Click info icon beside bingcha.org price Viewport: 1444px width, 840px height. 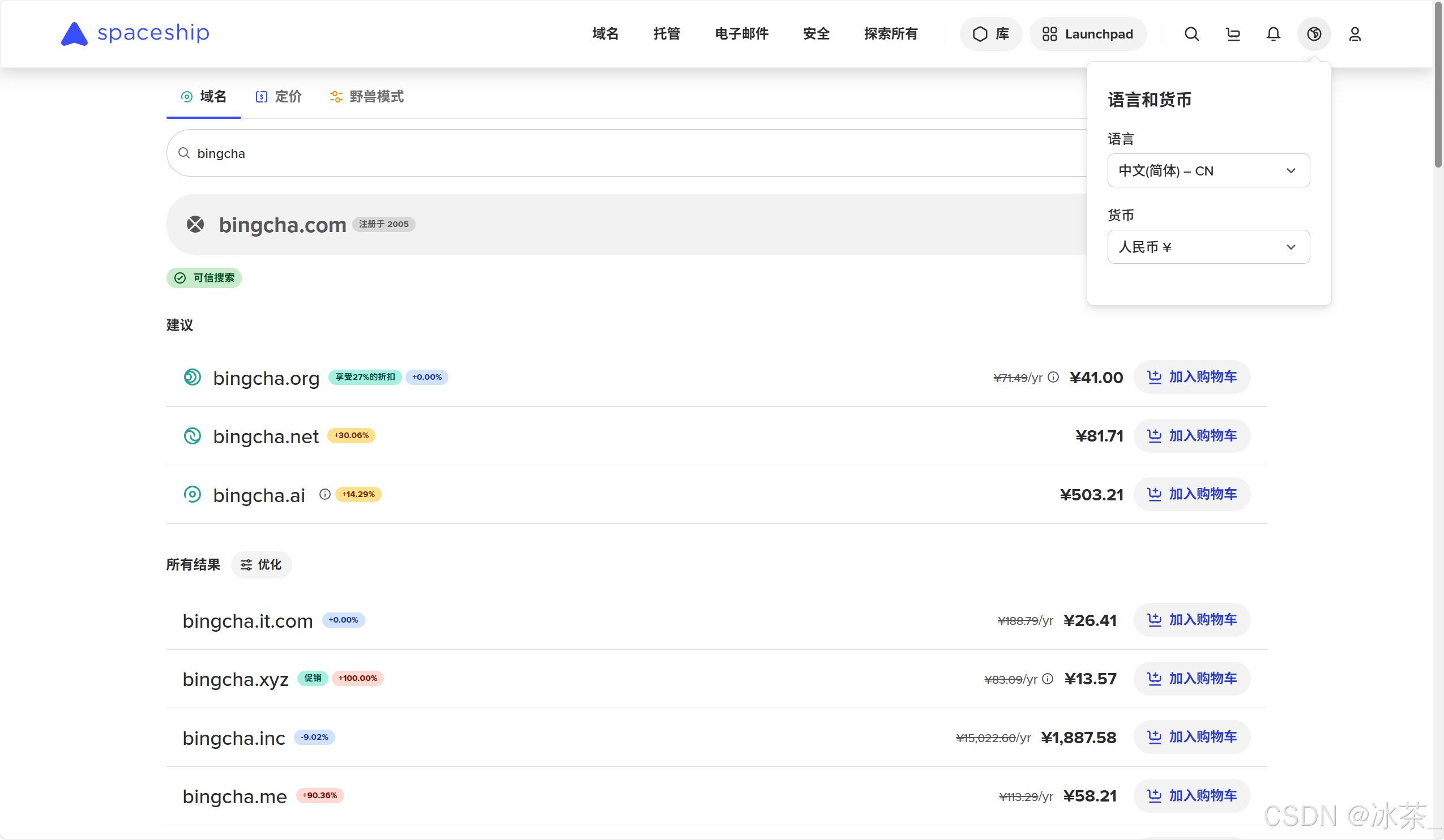click(x=1053, y=377)
